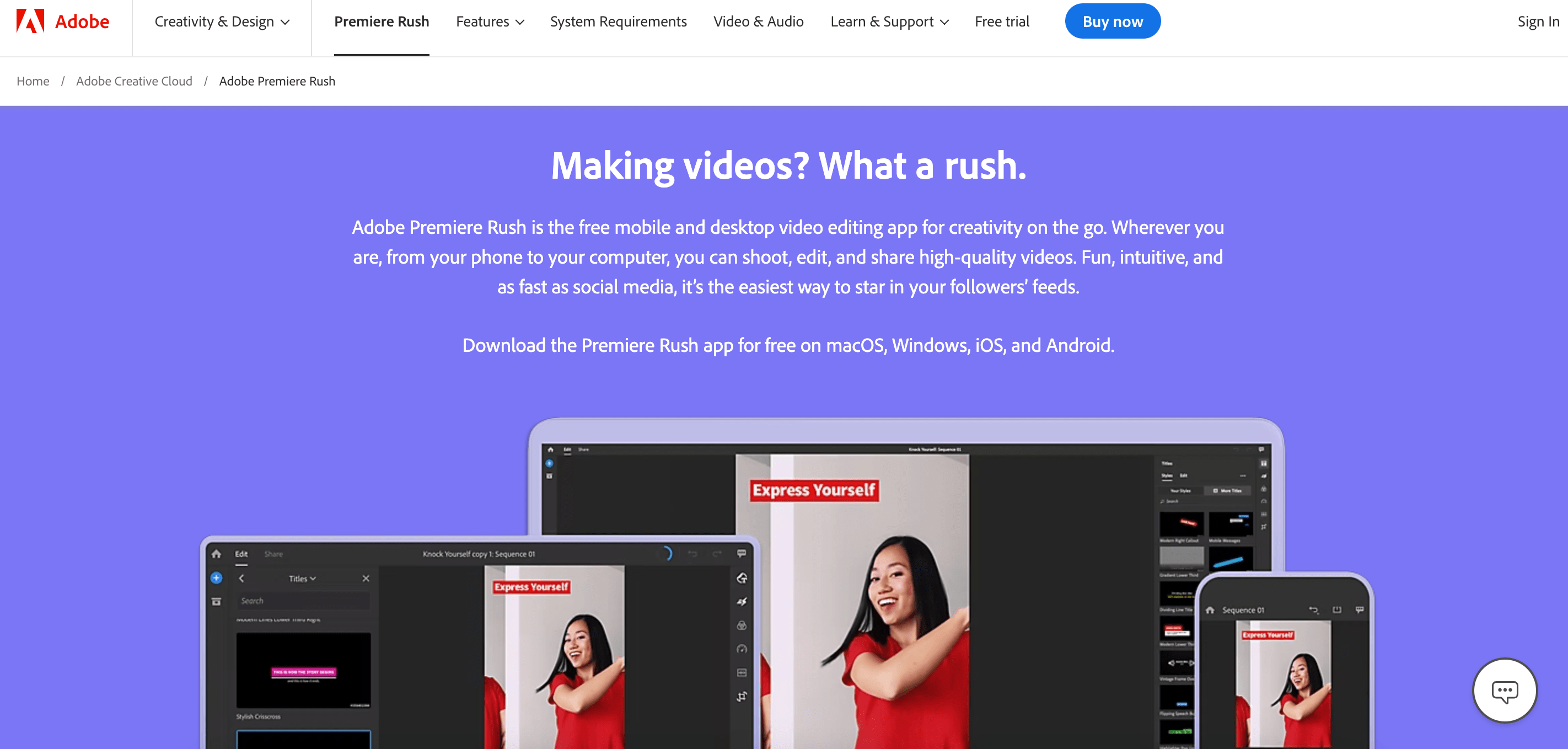Click three-dot options in laptop Titles panel
The width and height of the screenshot is (1568, 749).
1243,475
